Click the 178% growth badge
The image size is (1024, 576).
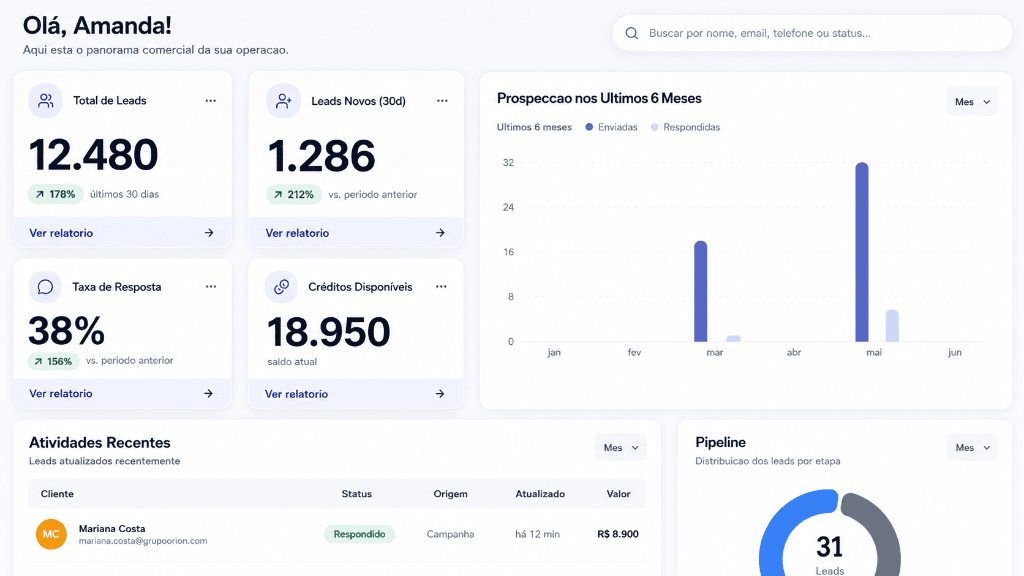click(x=56, y=195)
